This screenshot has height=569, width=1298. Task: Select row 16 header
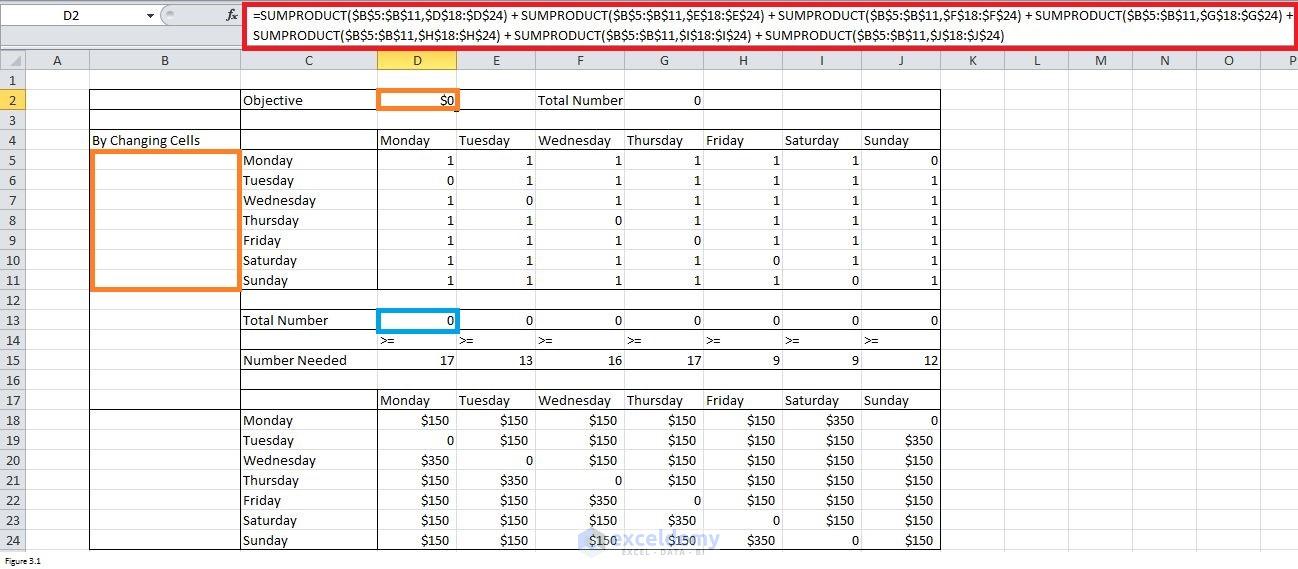(12, 380)
